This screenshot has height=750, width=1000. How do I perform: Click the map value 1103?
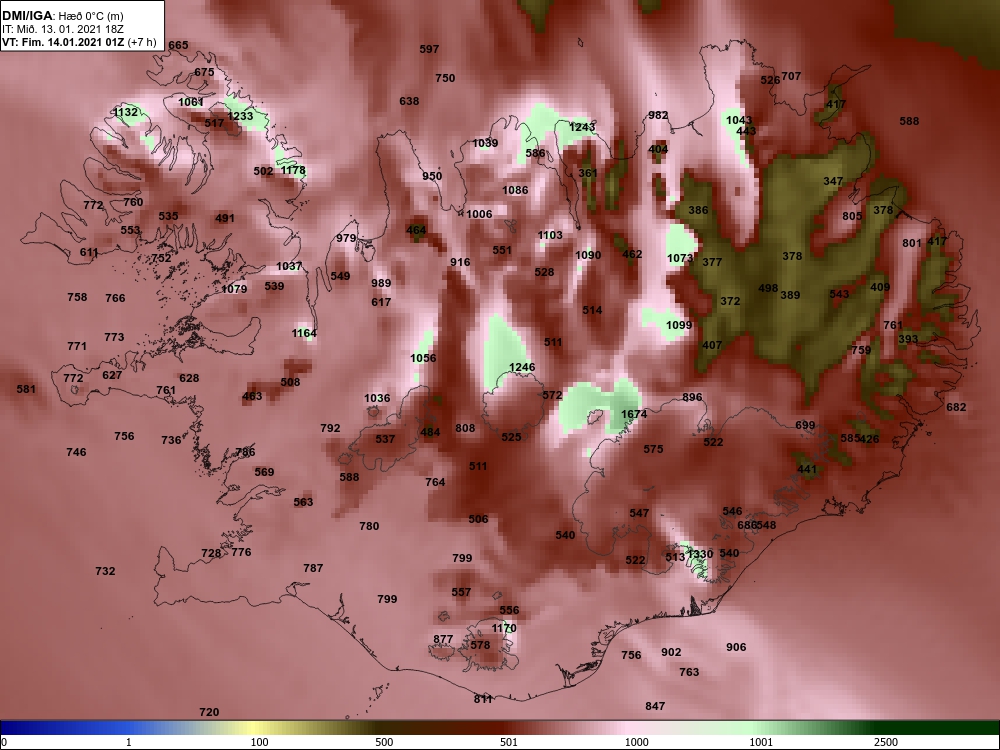[550, 235]
